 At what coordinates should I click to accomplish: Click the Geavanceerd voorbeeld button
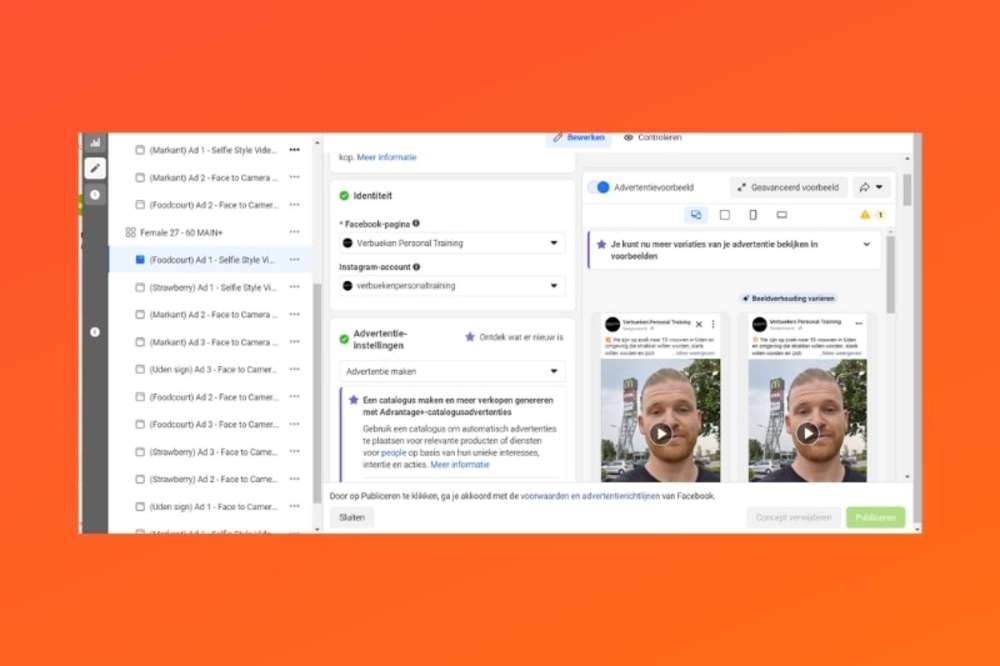click(789, 188)
